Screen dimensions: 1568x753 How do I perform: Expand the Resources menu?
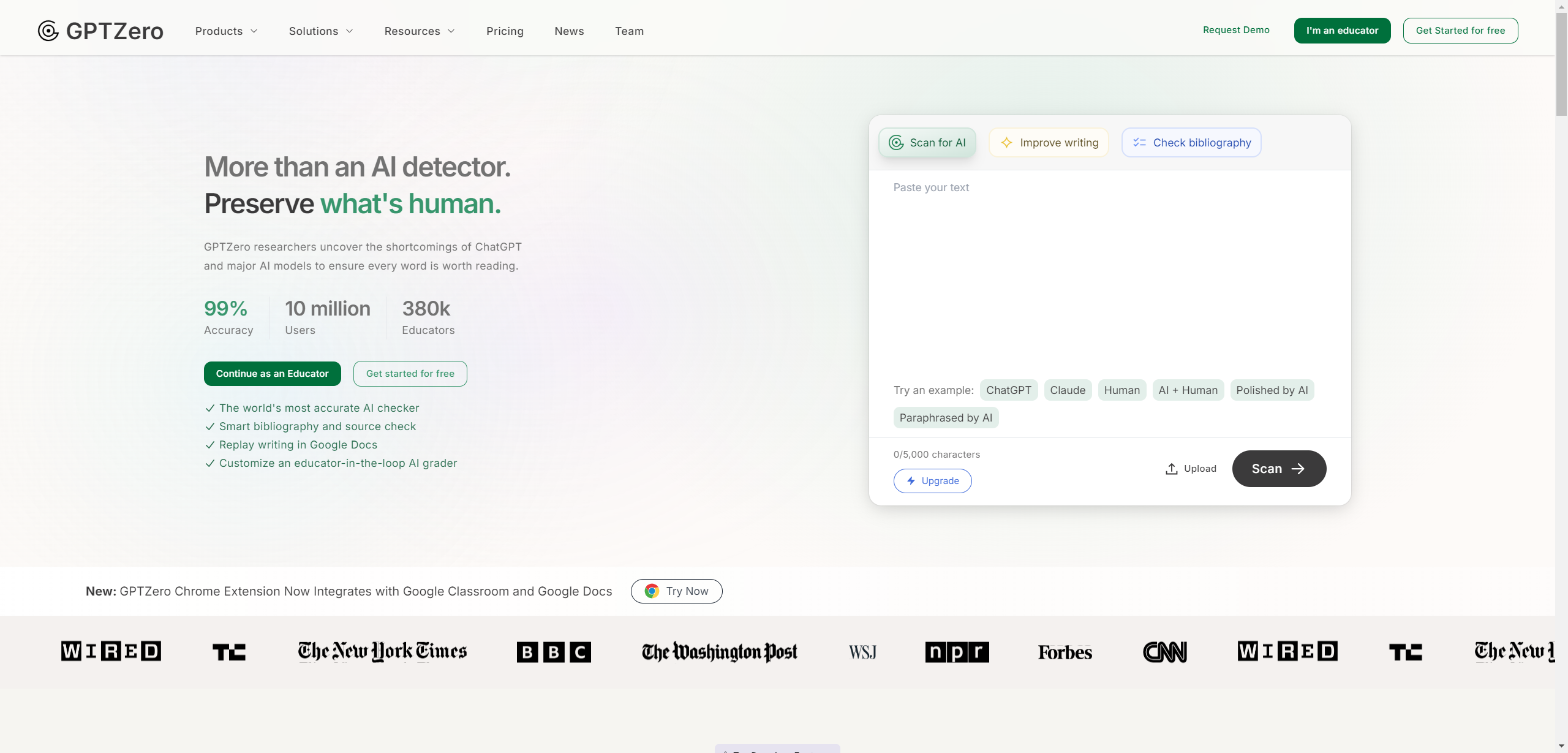point(420,31)
